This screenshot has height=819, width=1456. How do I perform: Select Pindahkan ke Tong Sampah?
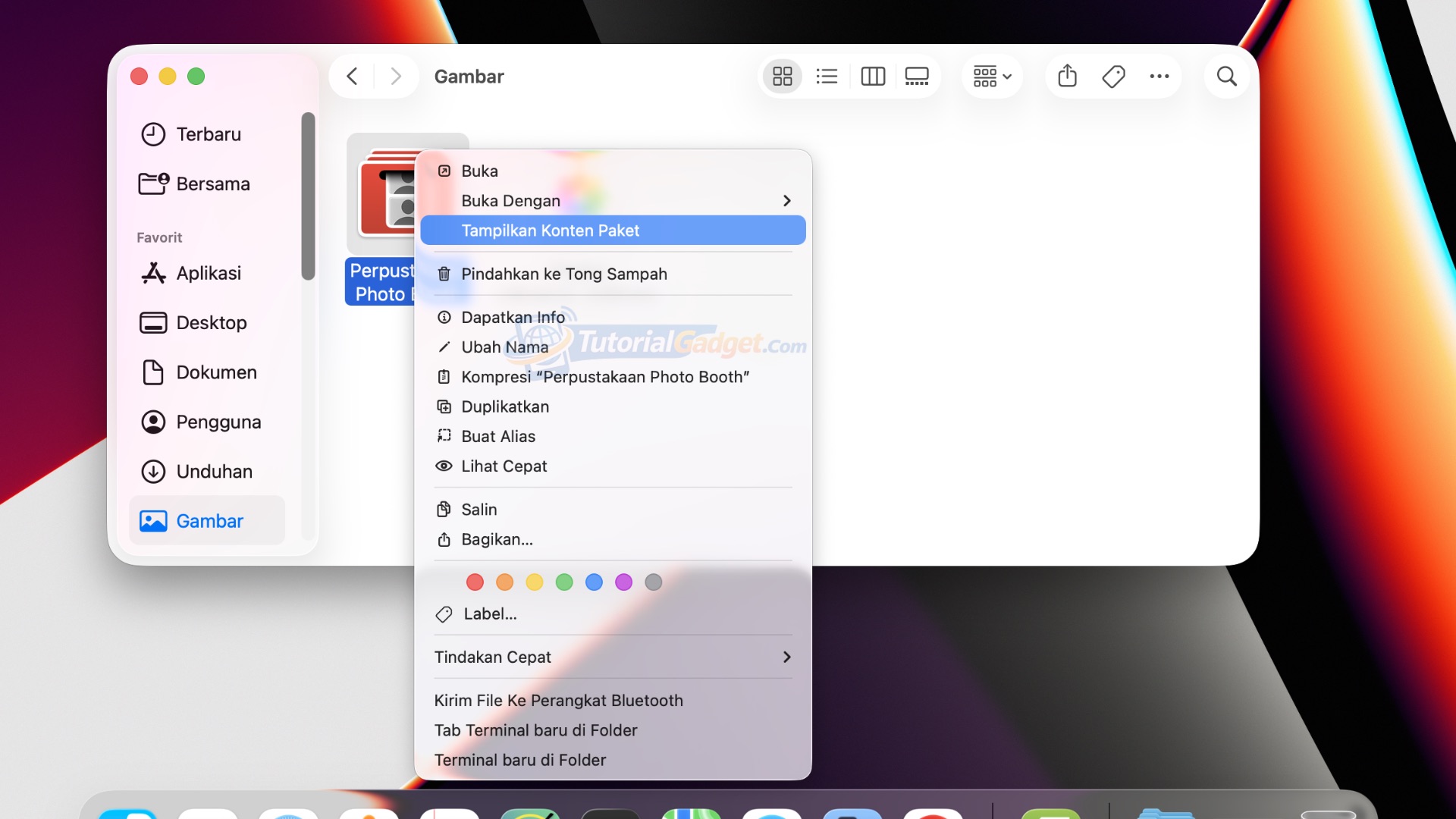[563, 275]
